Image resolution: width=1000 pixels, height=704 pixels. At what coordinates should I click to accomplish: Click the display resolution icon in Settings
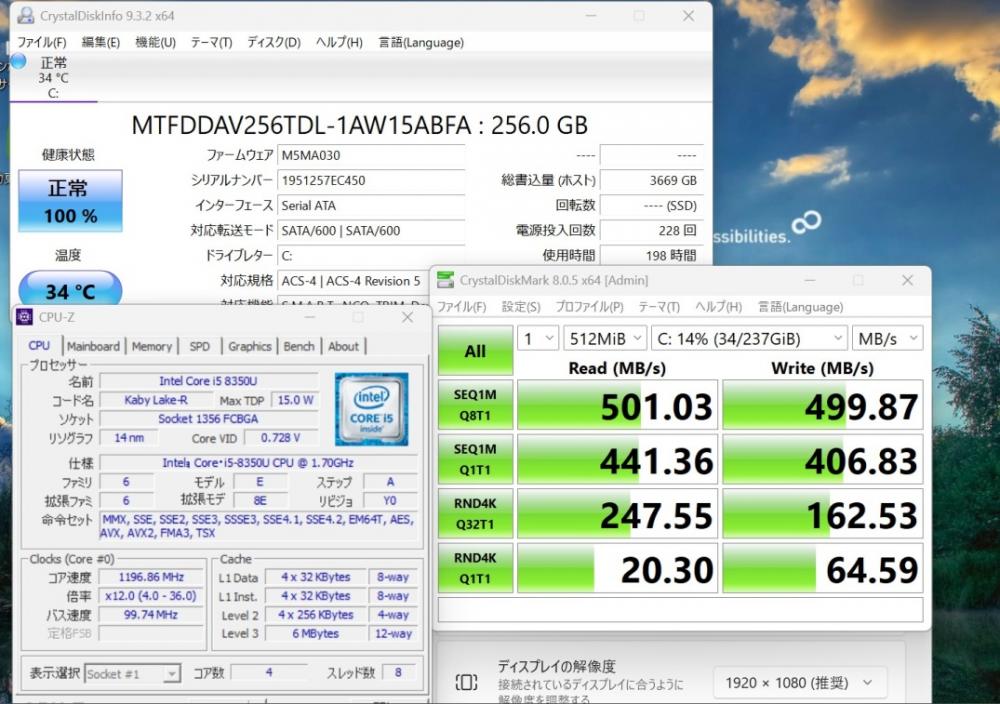(466, 682)
